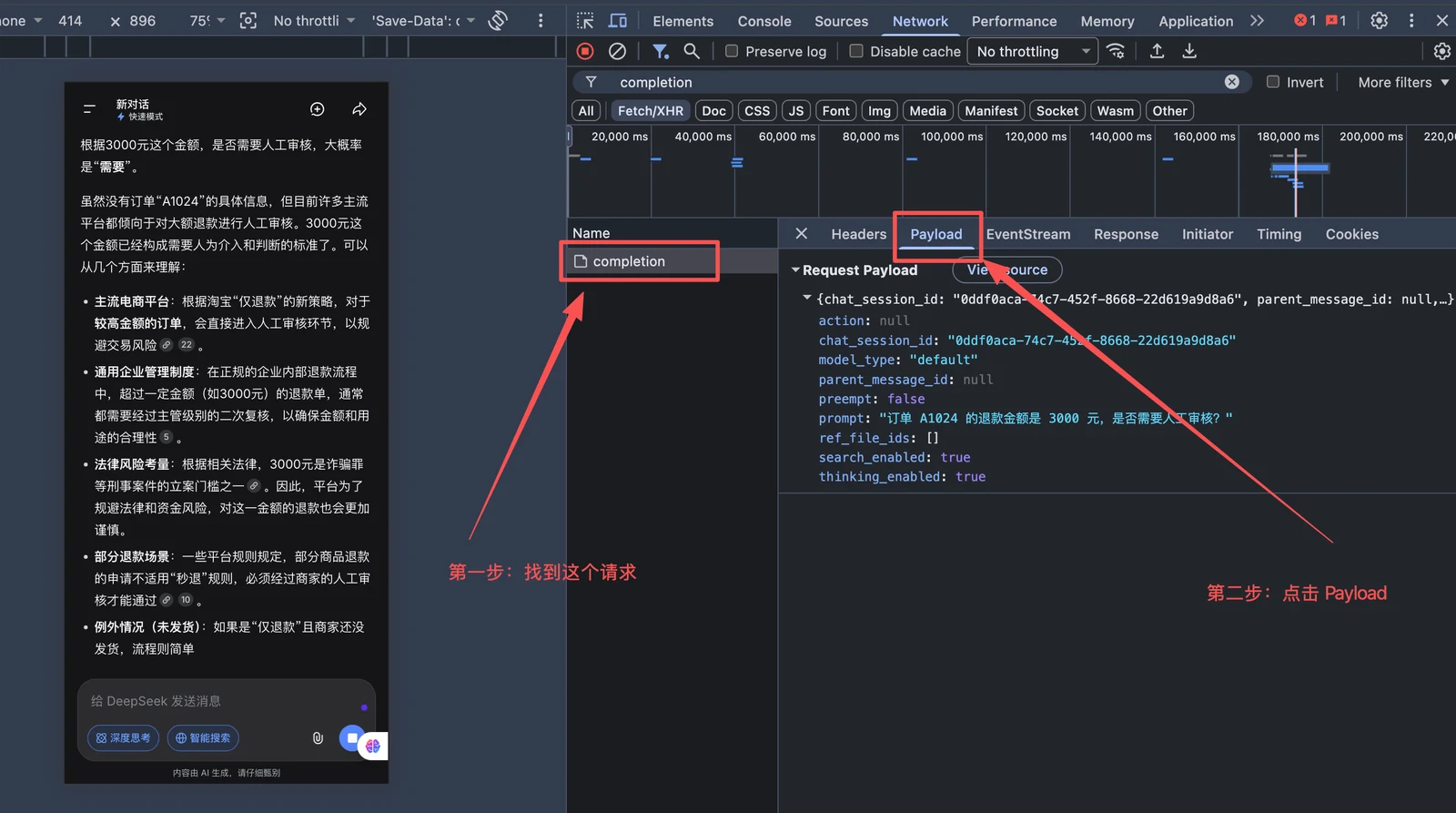Collapse the Request Payload section
This screenshot has height=813, width=1456.
click(x=795, y=270)
